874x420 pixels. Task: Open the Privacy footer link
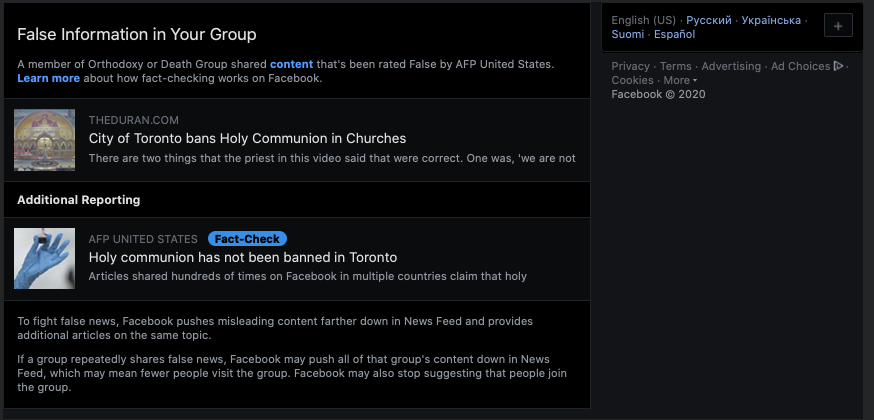click(630, 66)
